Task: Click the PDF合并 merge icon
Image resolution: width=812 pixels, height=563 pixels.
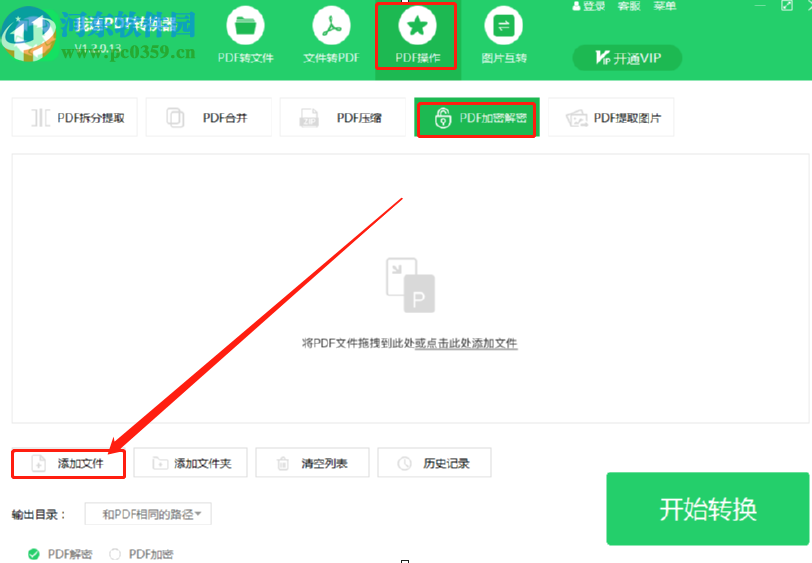Action: point(175,118)
